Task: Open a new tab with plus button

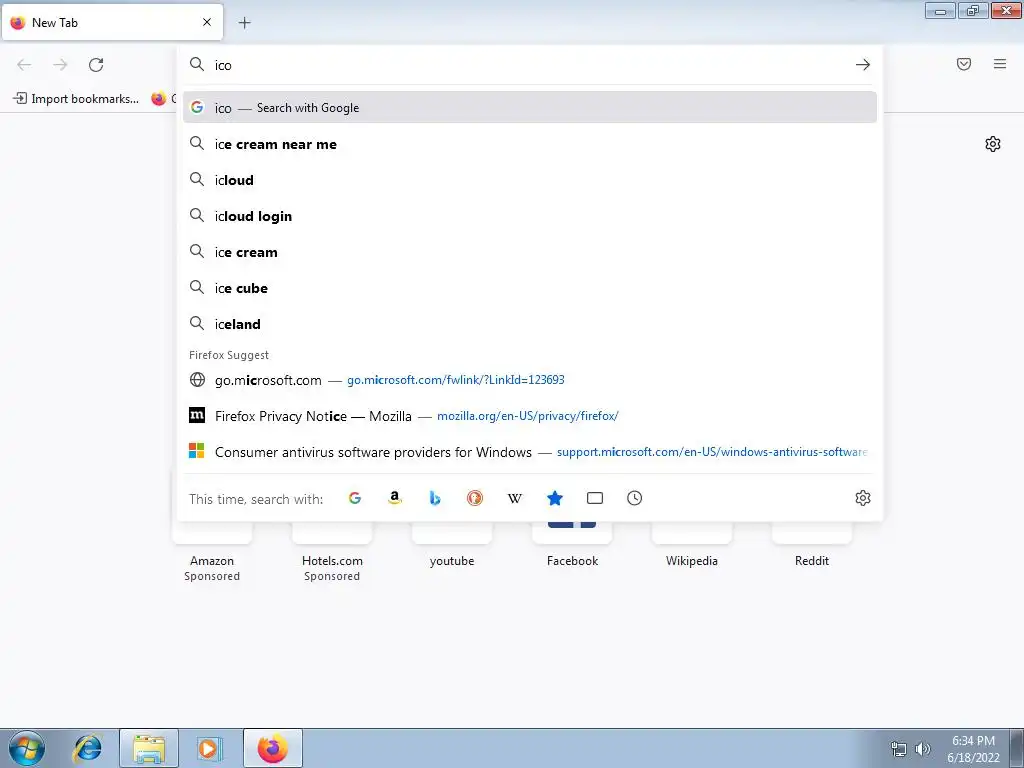Action: coord(244,23)
